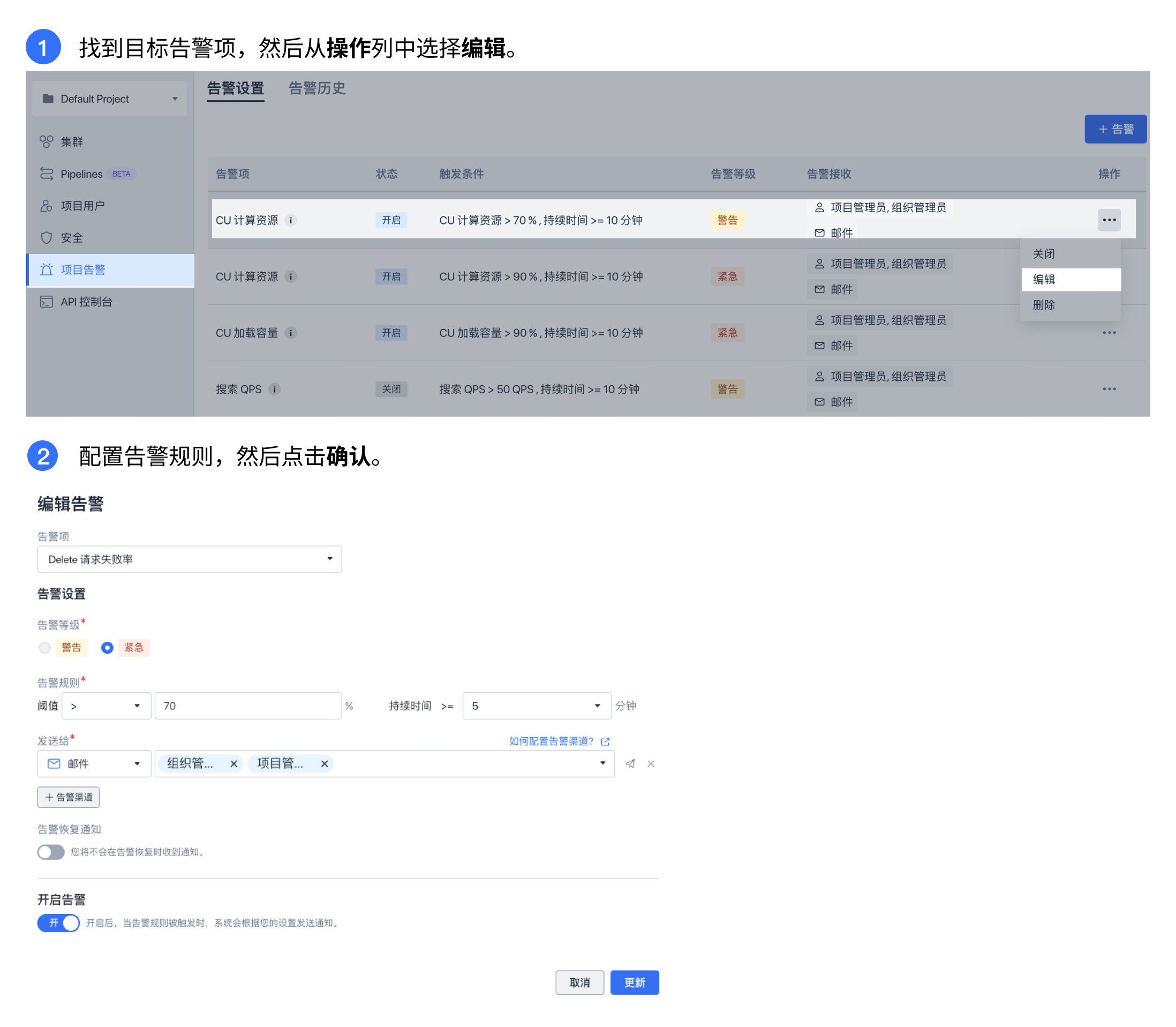Click the 开启 status of CU 加载容量
The height and width of the screenshot is (1027, 1176).
(391, 333)
